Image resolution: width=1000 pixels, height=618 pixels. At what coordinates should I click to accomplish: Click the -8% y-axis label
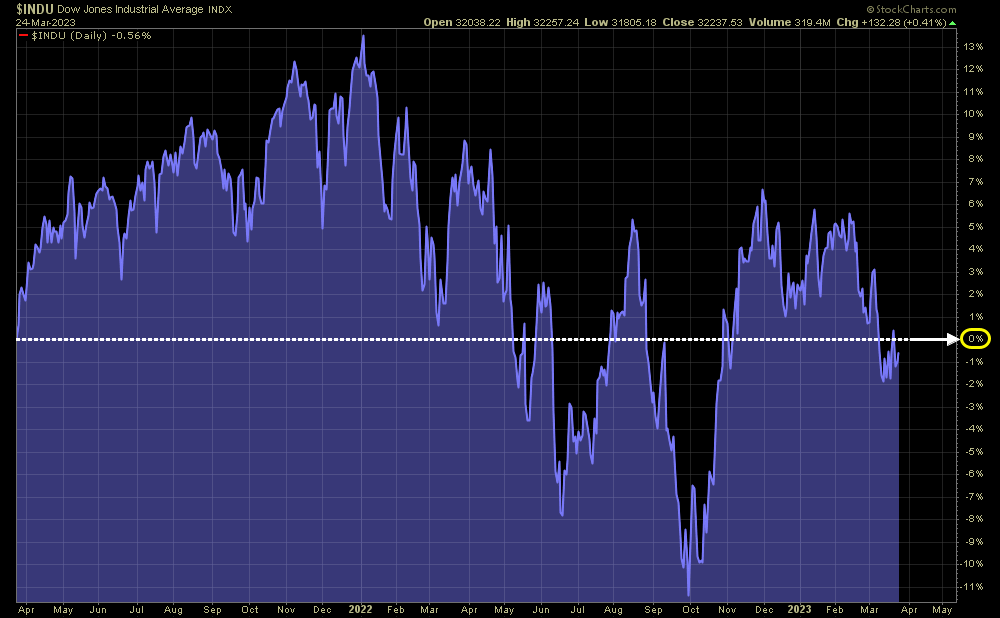(x=974, y=519)
